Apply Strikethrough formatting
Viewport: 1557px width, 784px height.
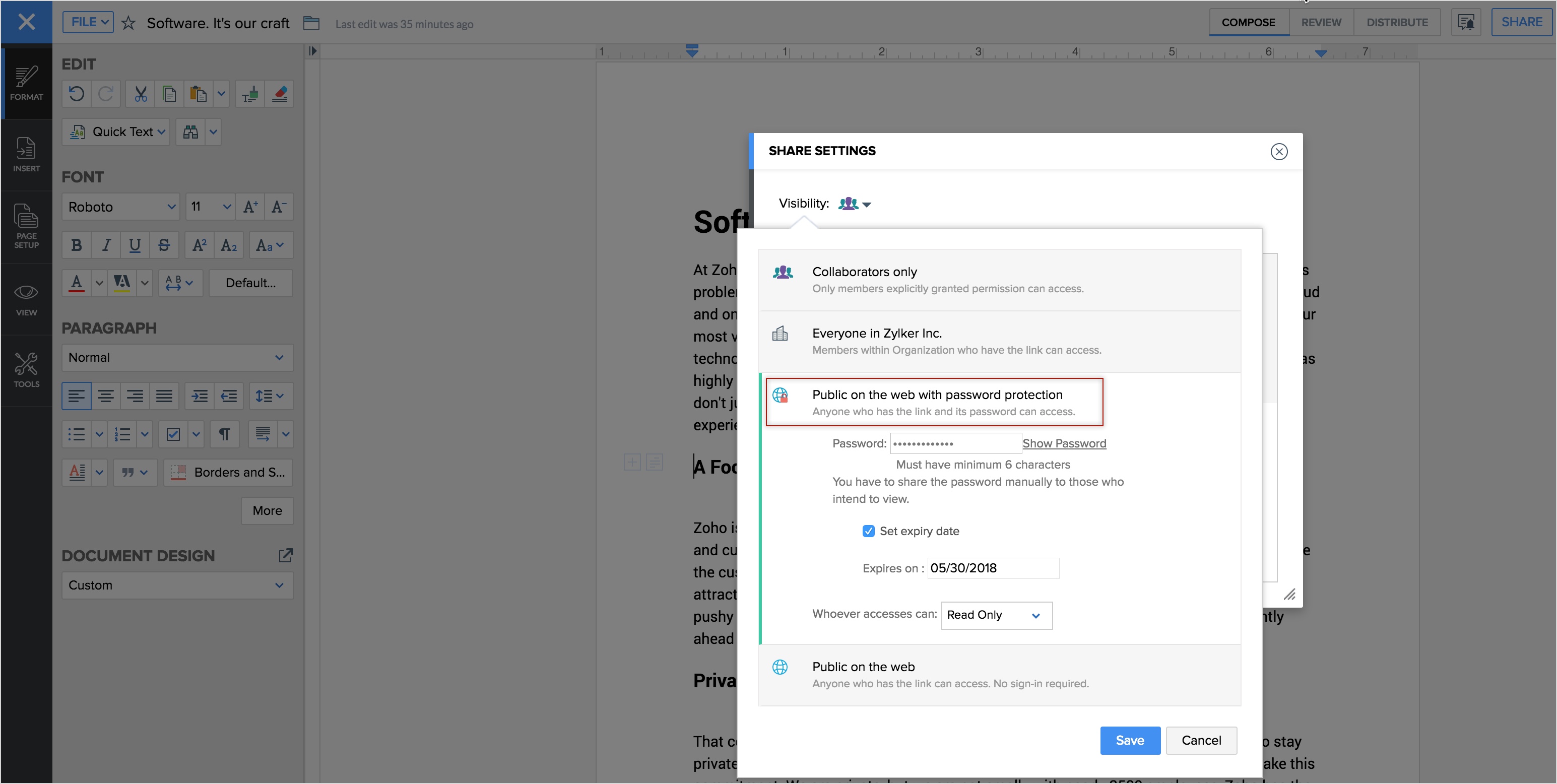click(164, 245)
